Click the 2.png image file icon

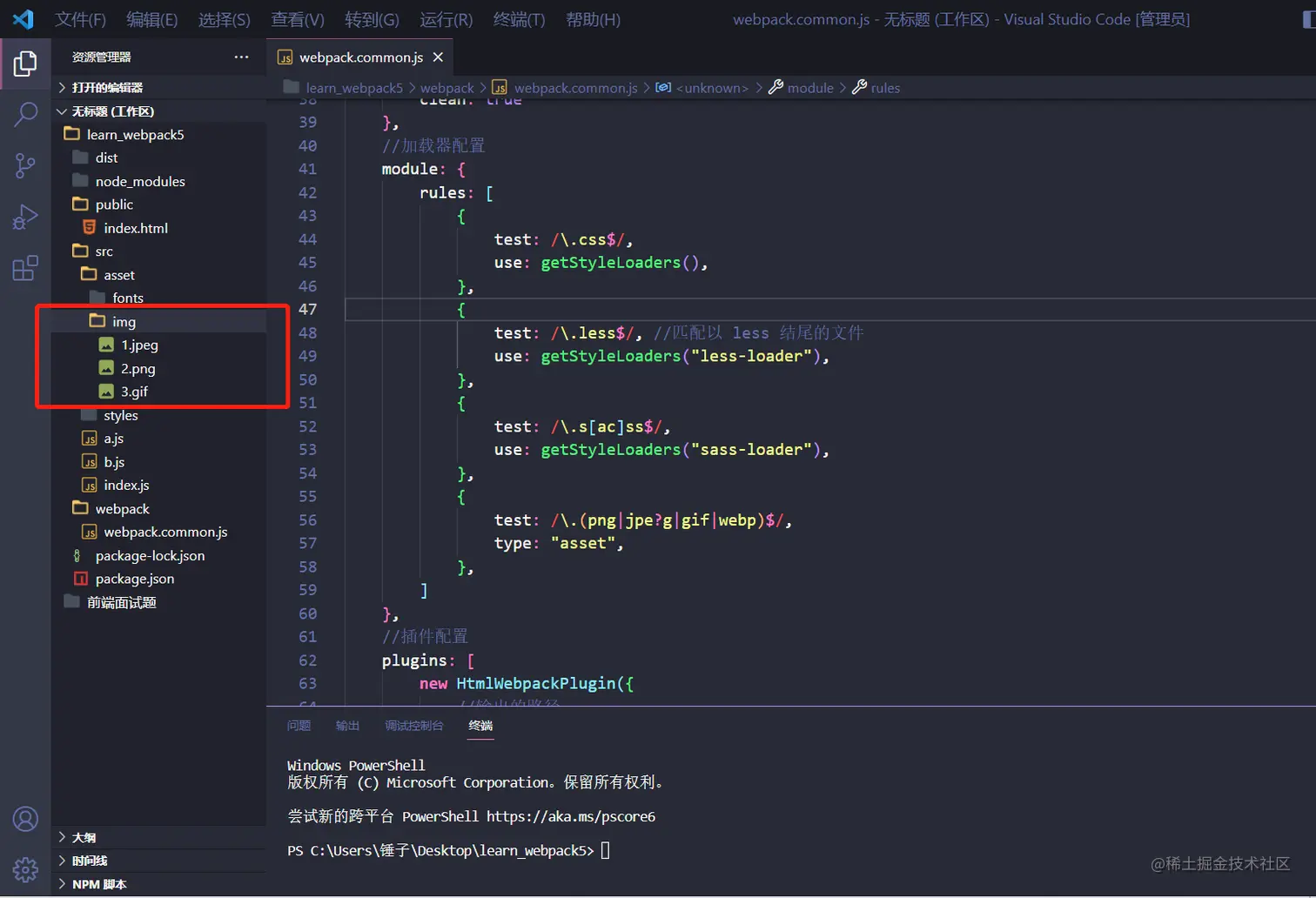[106, 368]
